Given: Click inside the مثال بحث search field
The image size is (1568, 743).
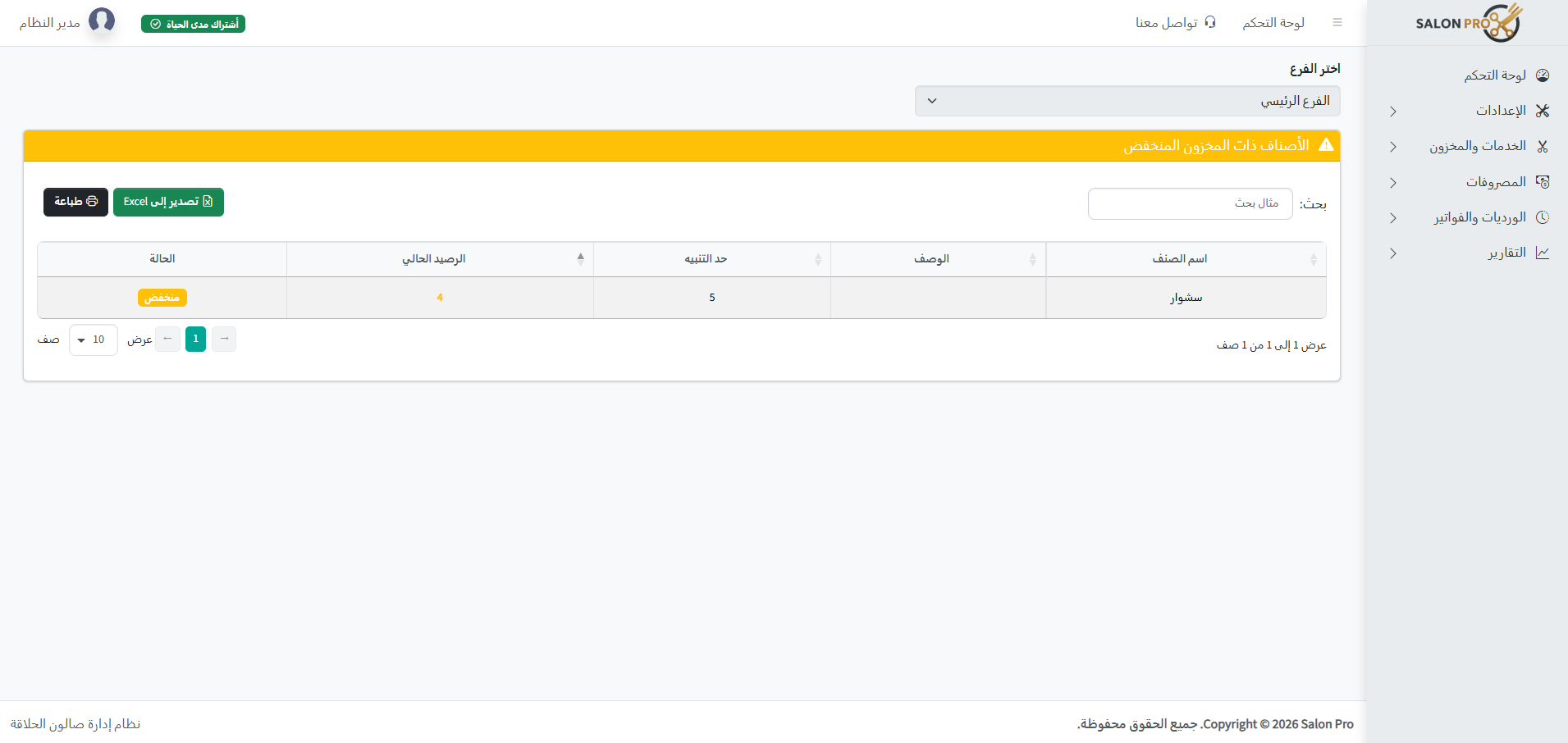Looking at the screenshot, I should [1190, 203].
